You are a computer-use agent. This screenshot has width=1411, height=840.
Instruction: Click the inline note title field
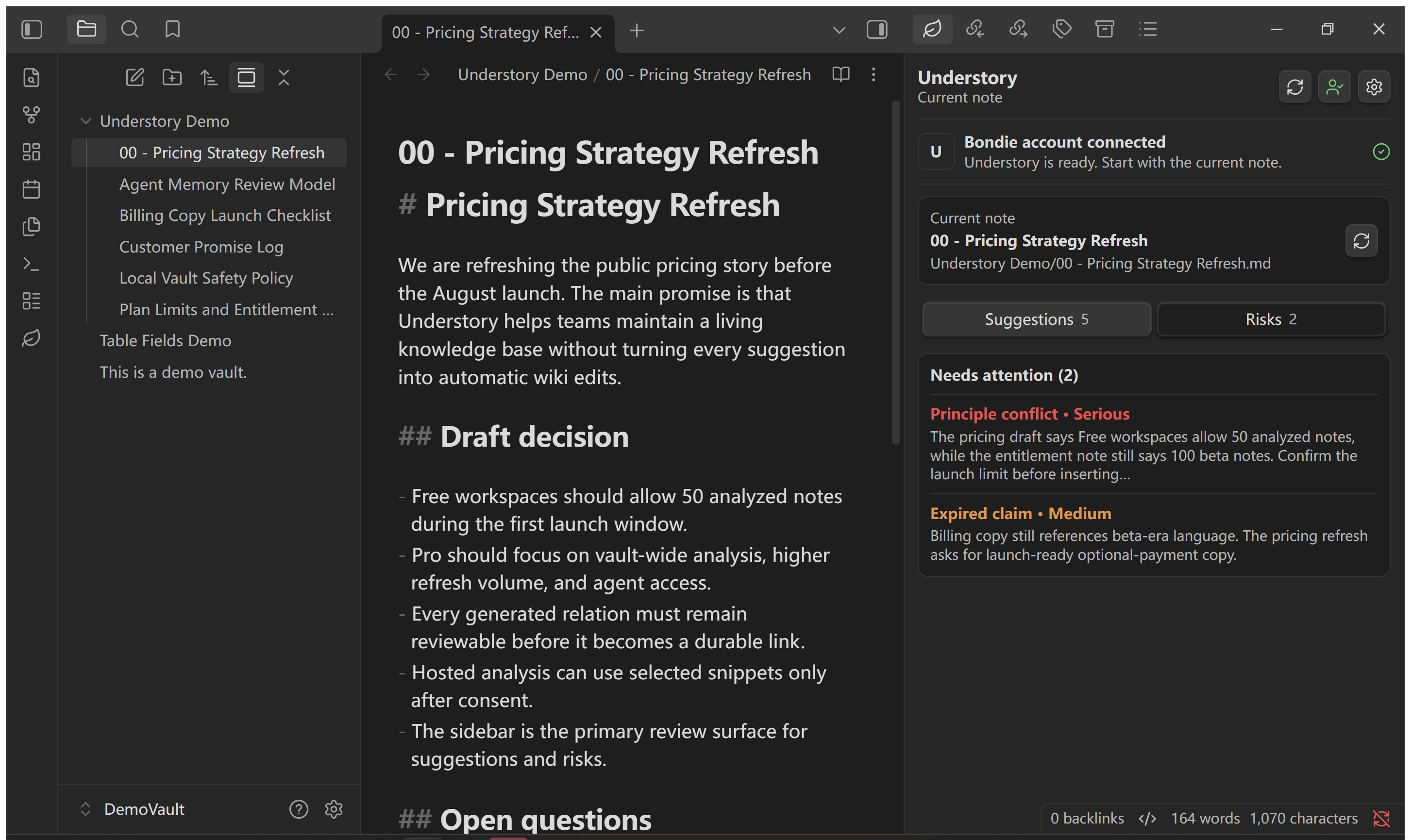(x=608, y=152)
